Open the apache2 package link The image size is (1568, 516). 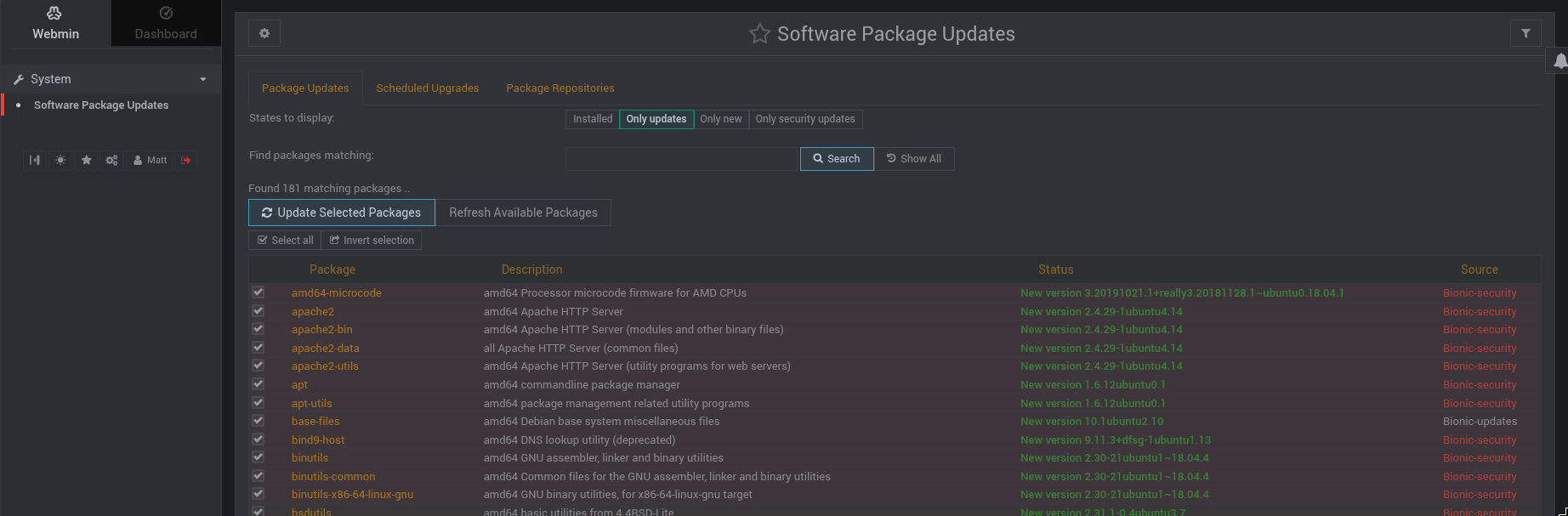coord(313,312)
